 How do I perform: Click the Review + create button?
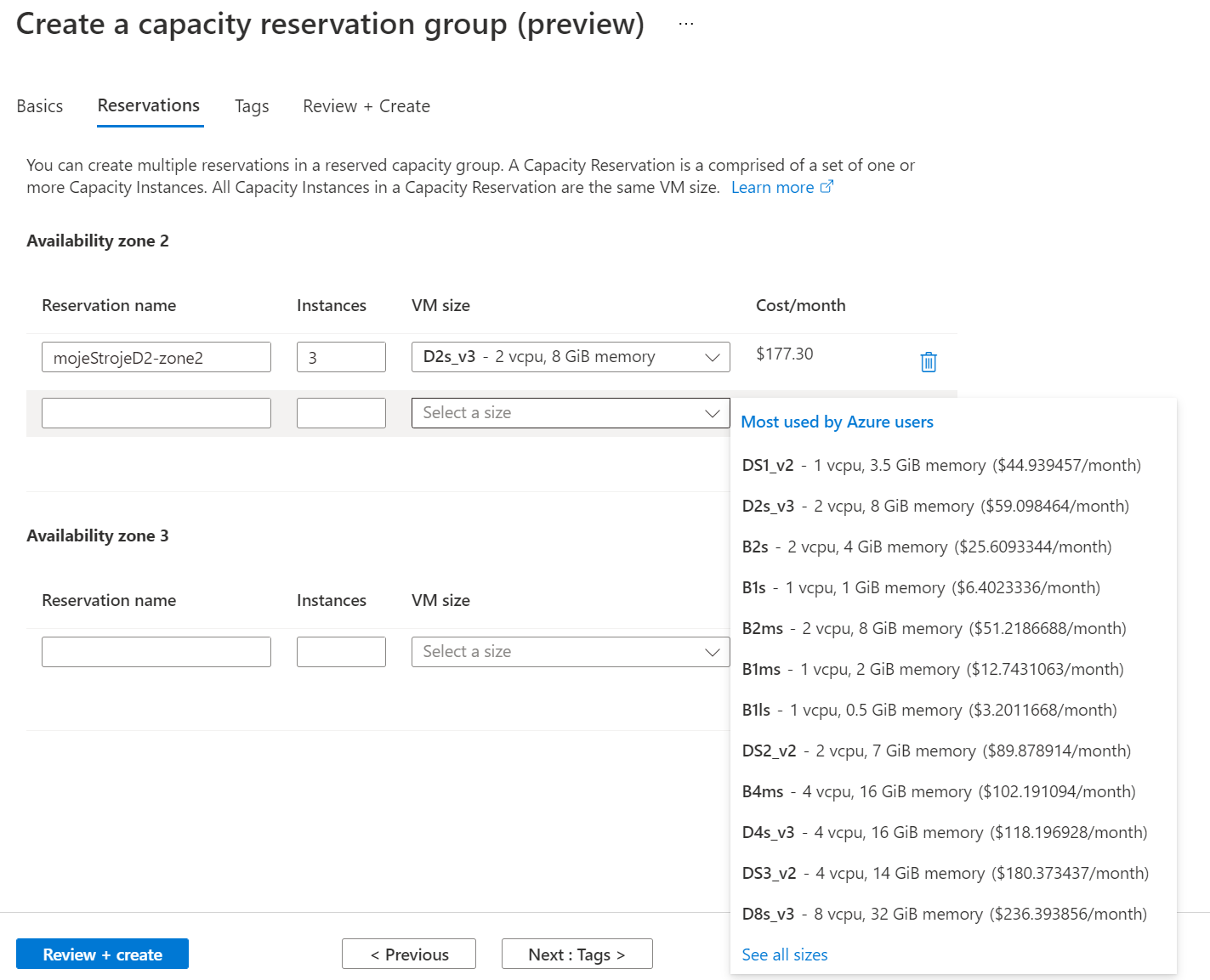(x=102, y=955)
